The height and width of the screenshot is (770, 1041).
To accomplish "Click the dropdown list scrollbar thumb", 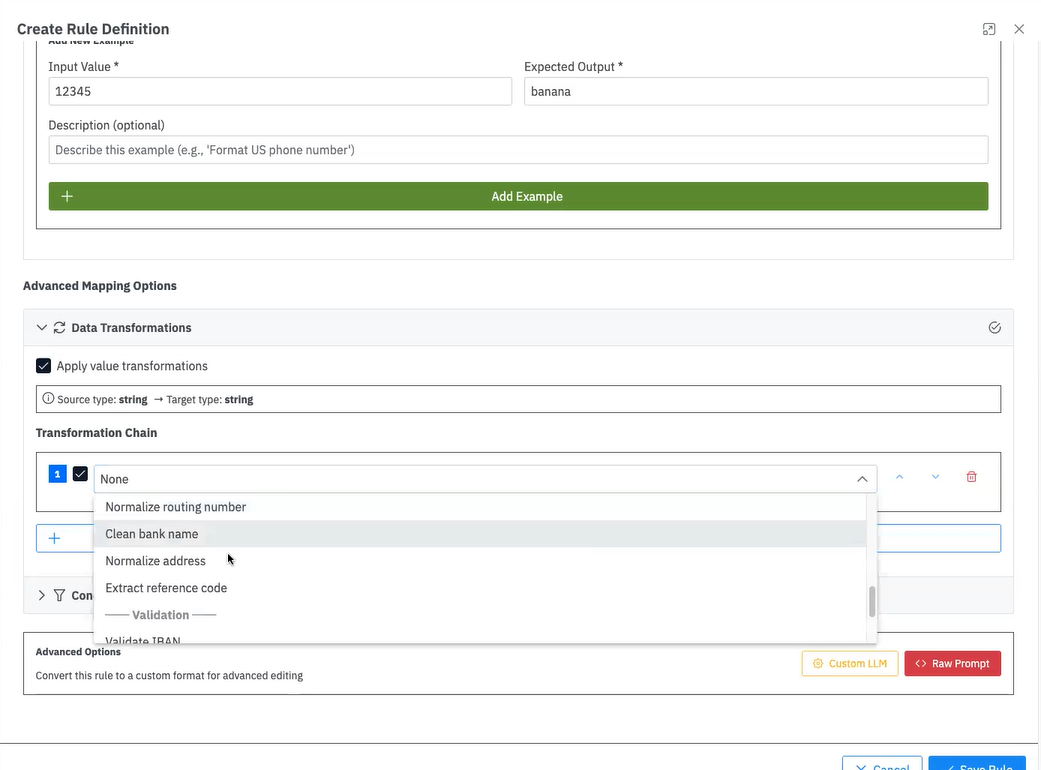I will coord(872,601).
